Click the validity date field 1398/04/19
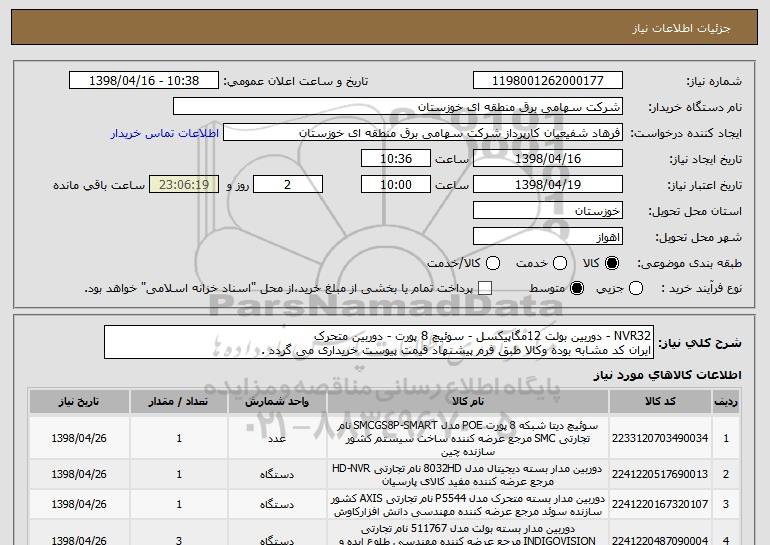 pos(548,185)
